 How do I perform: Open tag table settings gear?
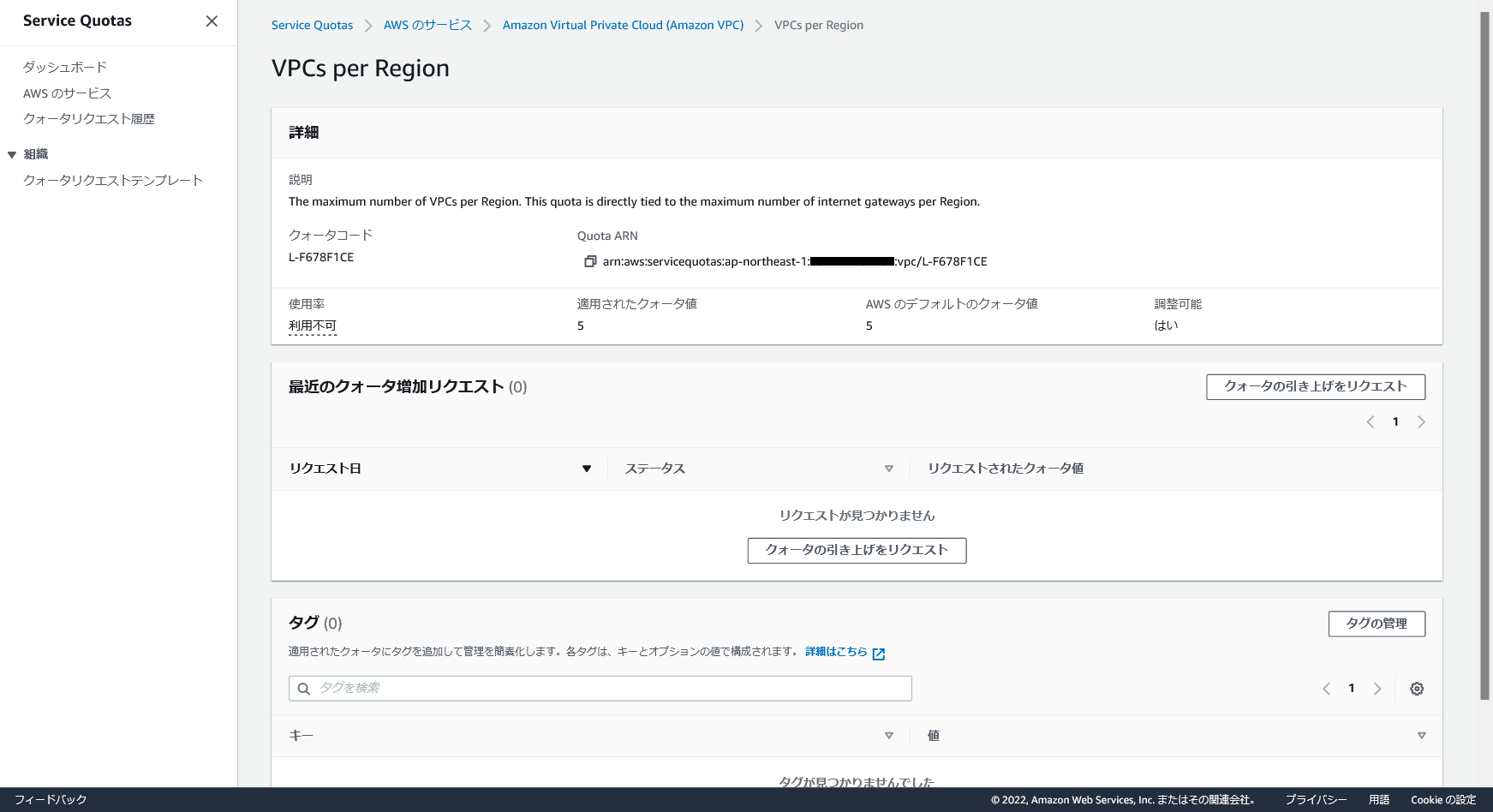pyautogui.click(x=1417, y=689)
